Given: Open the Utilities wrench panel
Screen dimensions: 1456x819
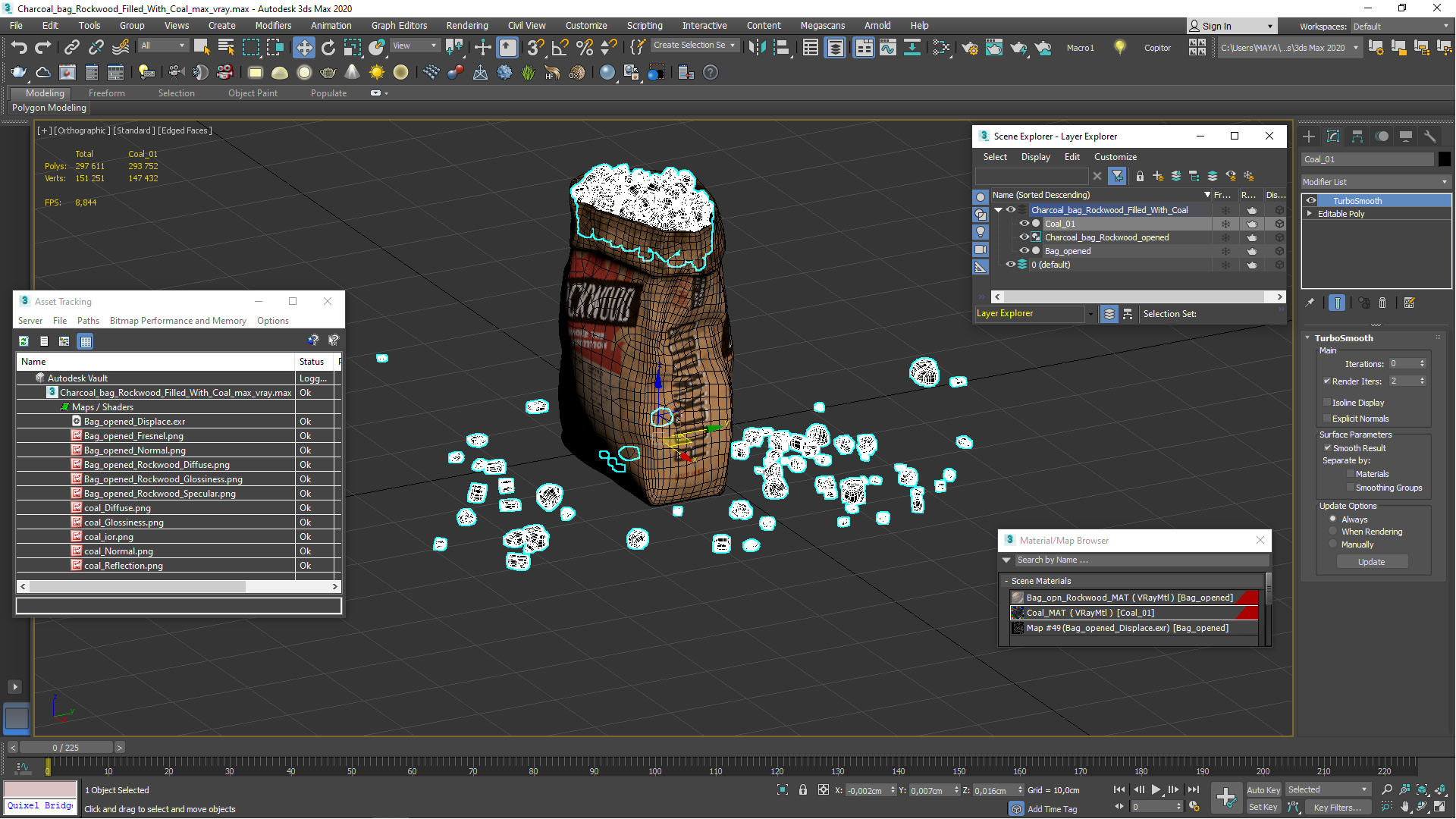Looking at the screenshot, I should pos(1429,136).
